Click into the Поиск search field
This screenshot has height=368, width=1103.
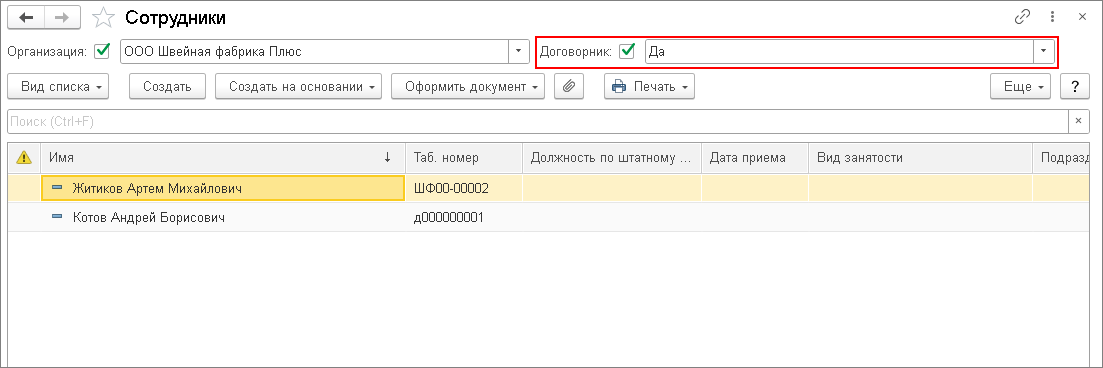[538, 122]
